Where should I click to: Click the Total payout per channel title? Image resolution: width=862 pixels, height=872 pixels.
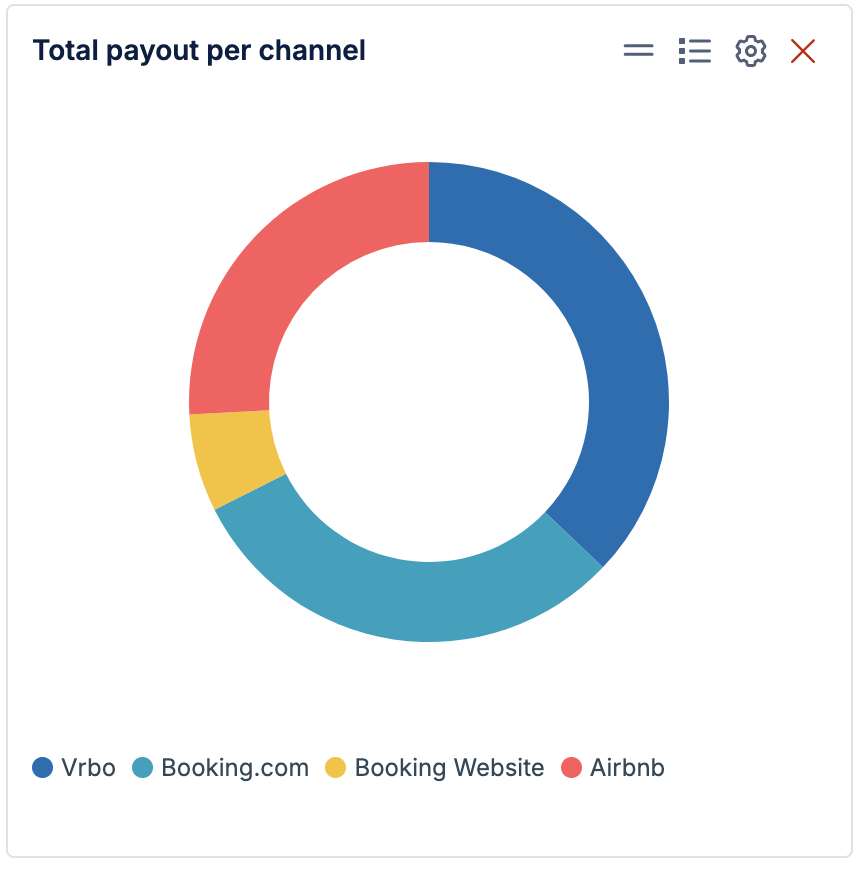click(199, 51)
